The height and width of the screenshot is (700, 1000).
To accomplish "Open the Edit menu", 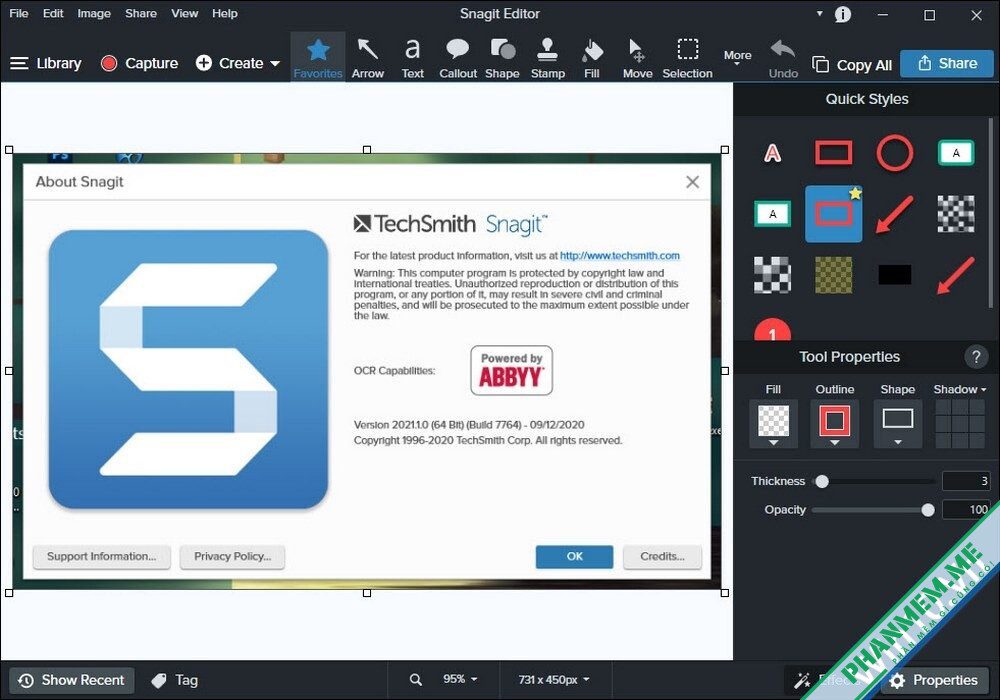I will click(x=53, y=13).
